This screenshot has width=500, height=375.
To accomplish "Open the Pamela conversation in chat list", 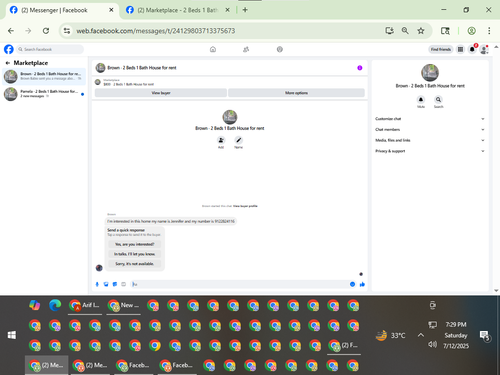I will tap(44, 94).
